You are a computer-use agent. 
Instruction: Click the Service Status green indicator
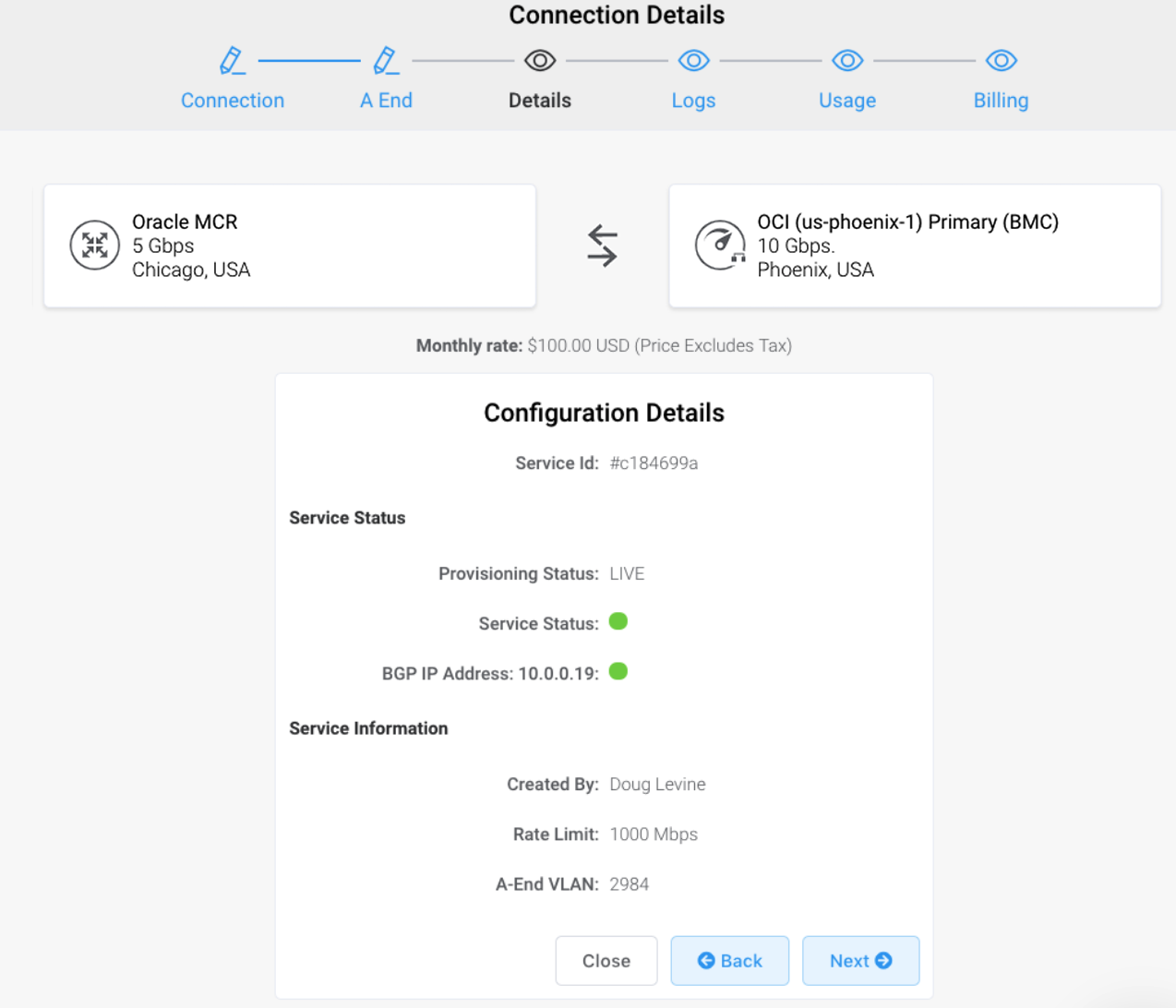tap(618, 622)
